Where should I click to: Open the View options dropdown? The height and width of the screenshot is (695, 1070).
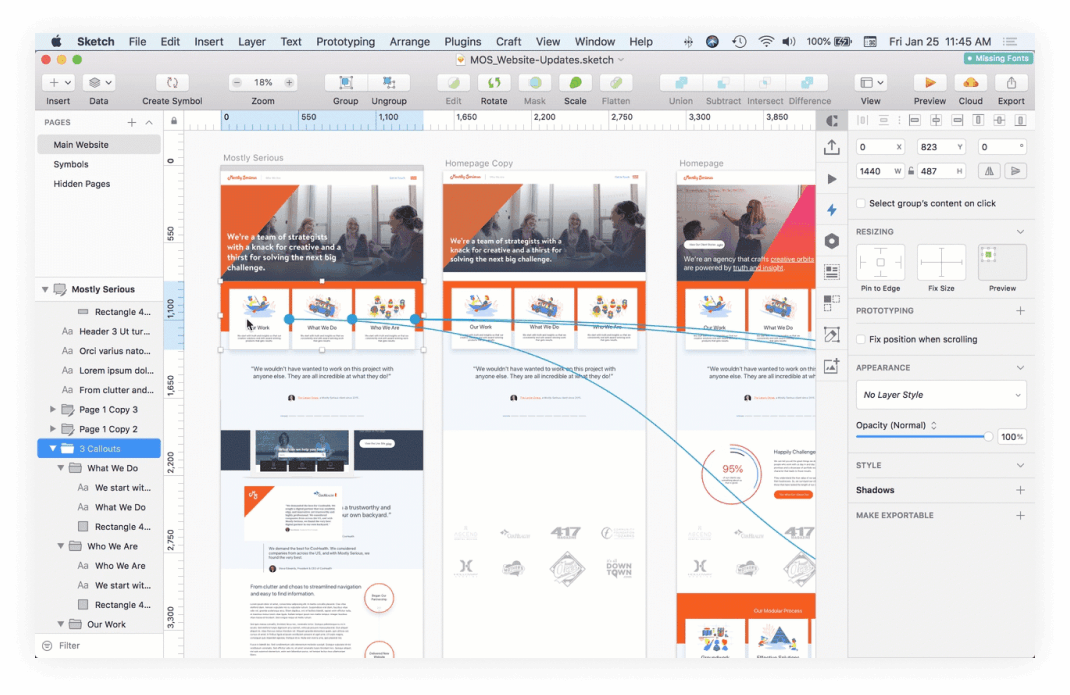(x=871, y=83)
